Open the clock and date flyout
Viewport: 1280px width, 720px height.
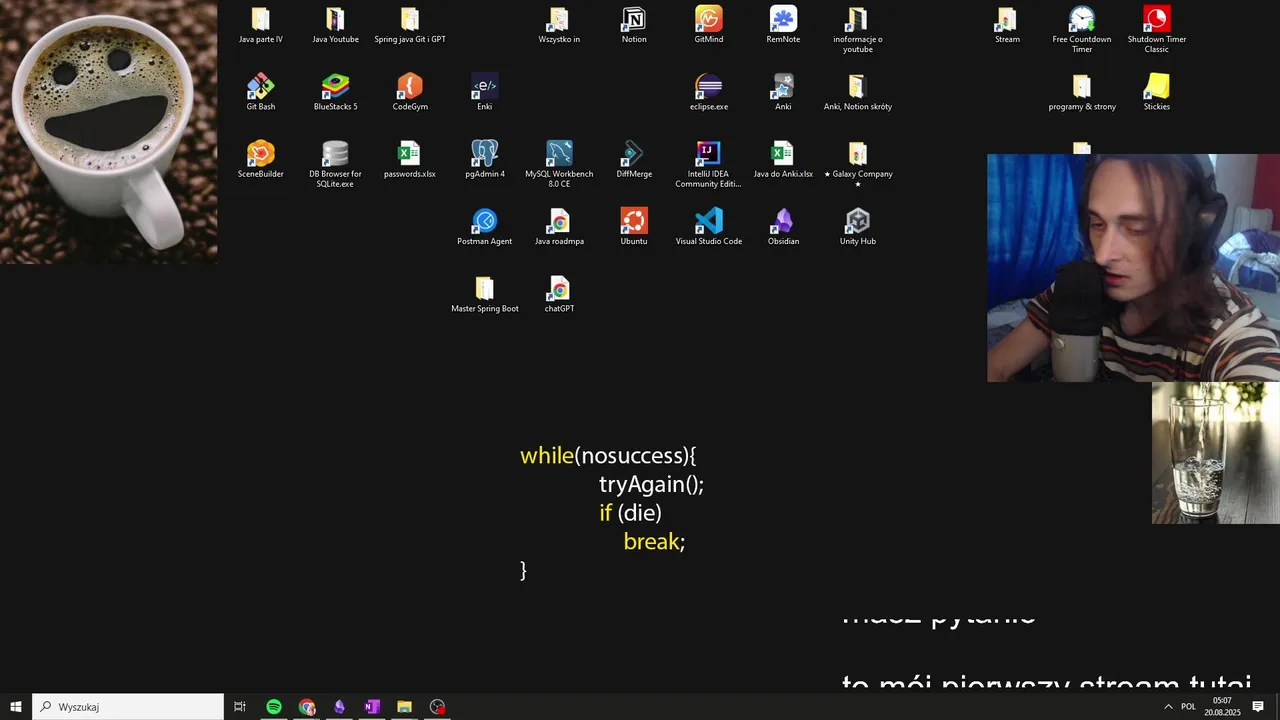pyautogui.click(x=1222, y=707)
